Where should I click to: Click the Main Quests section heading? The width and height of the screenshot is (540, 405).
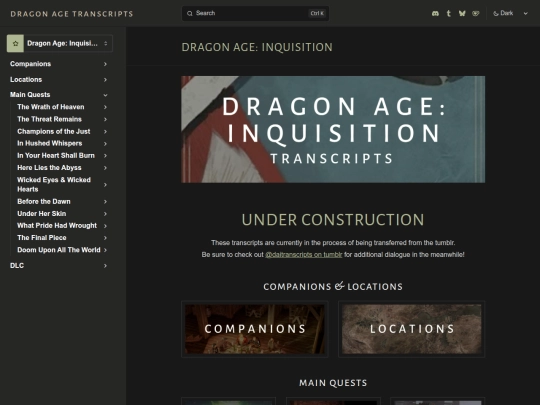coord(333,383)
